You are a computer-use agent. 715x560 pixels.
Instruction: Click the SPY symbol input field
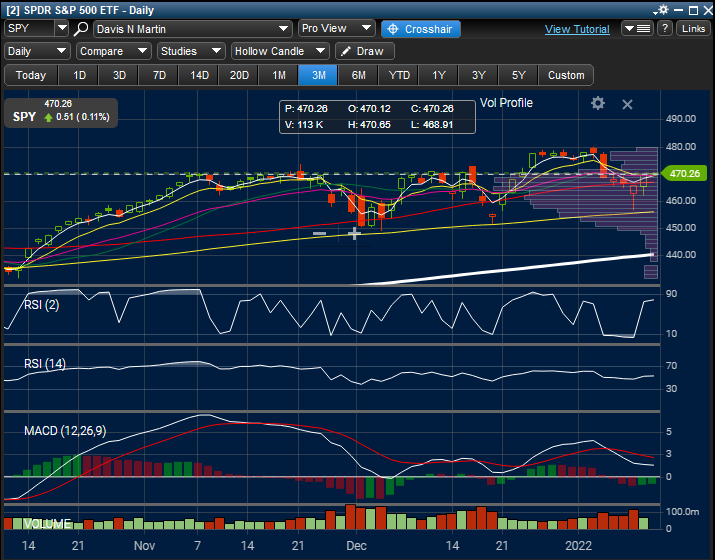pyautogui.click(x=30, y=28)
